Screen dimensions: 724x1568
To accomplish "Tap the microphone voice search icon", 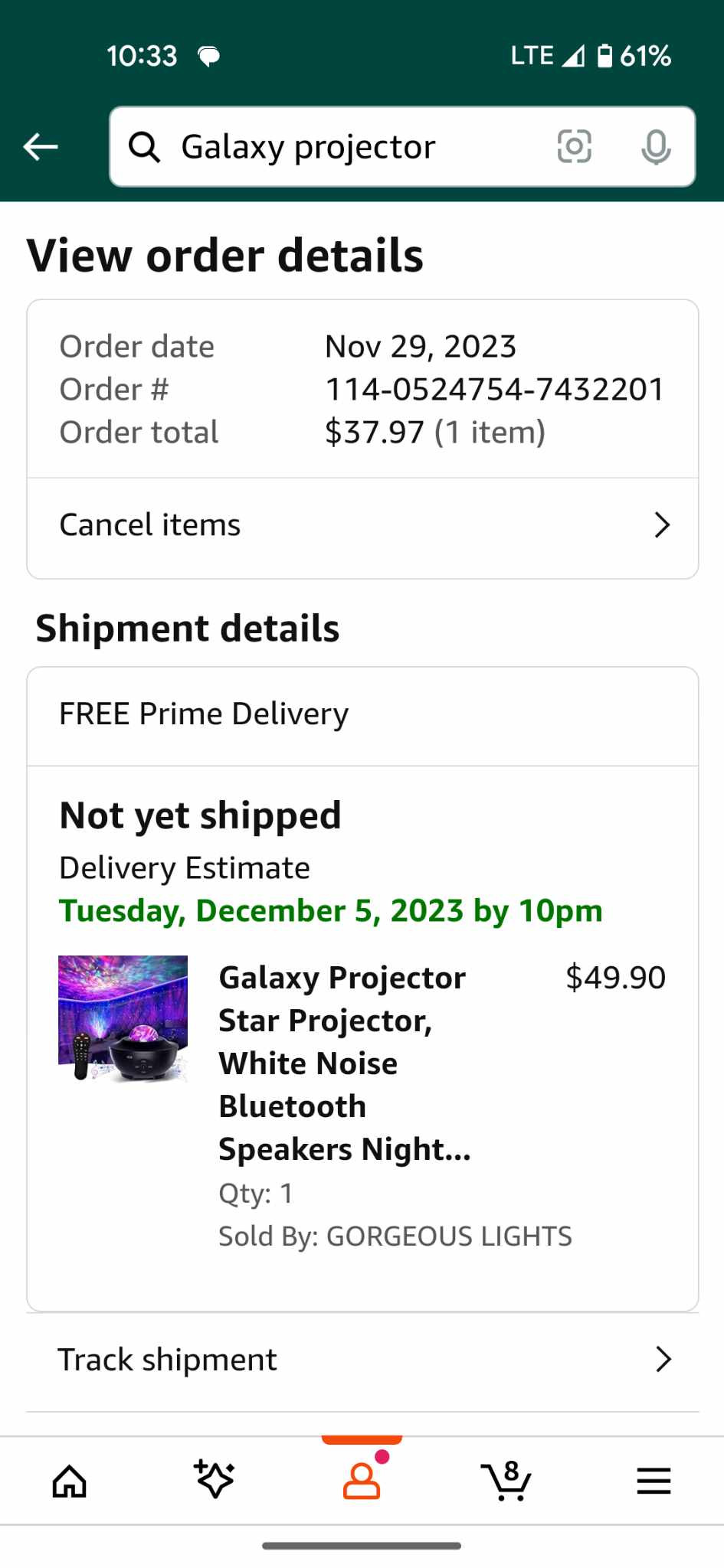I will 655,146.
